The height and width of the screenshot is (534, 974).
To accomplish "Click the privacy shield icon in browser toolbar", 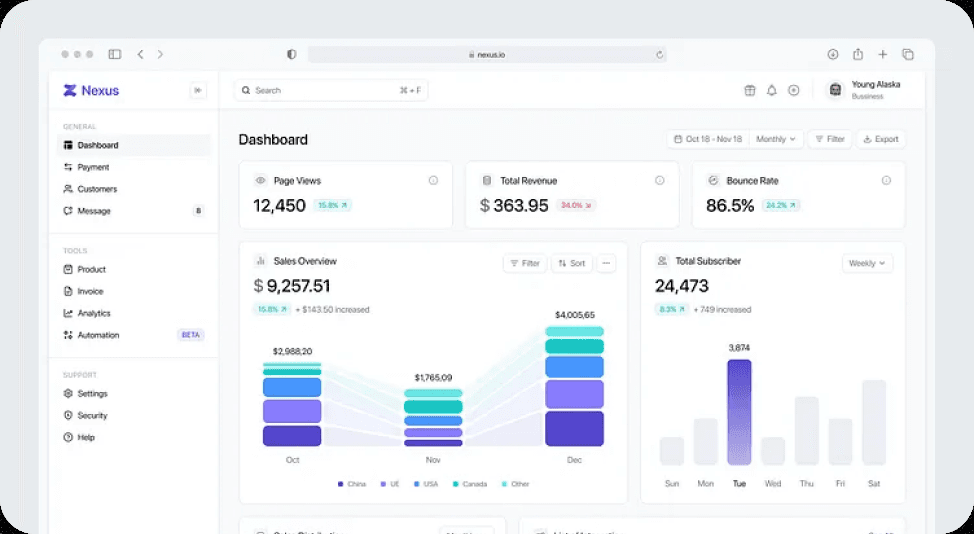I will [291, 55].
